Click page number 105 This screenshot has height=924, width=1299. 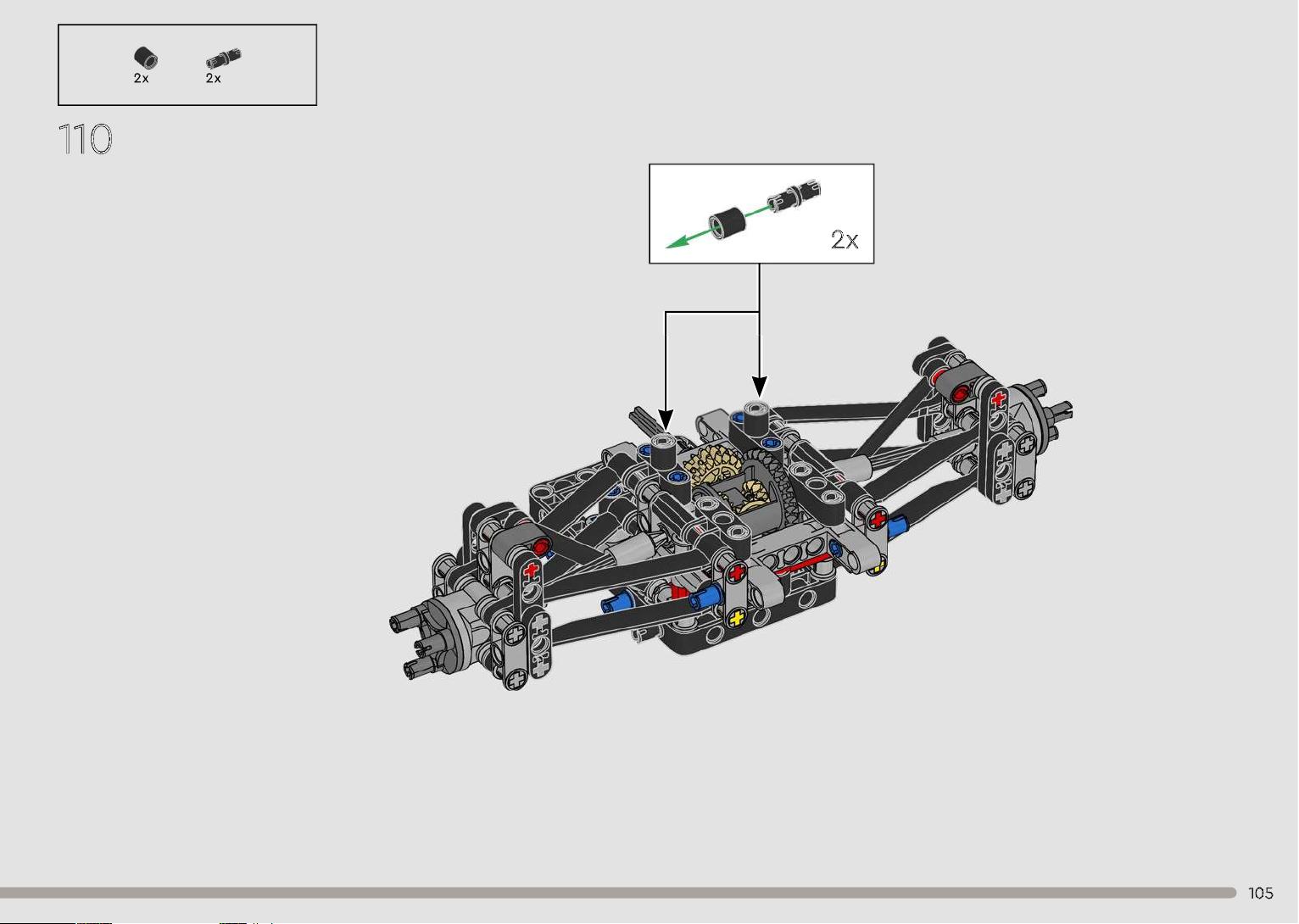(1260, 893)
